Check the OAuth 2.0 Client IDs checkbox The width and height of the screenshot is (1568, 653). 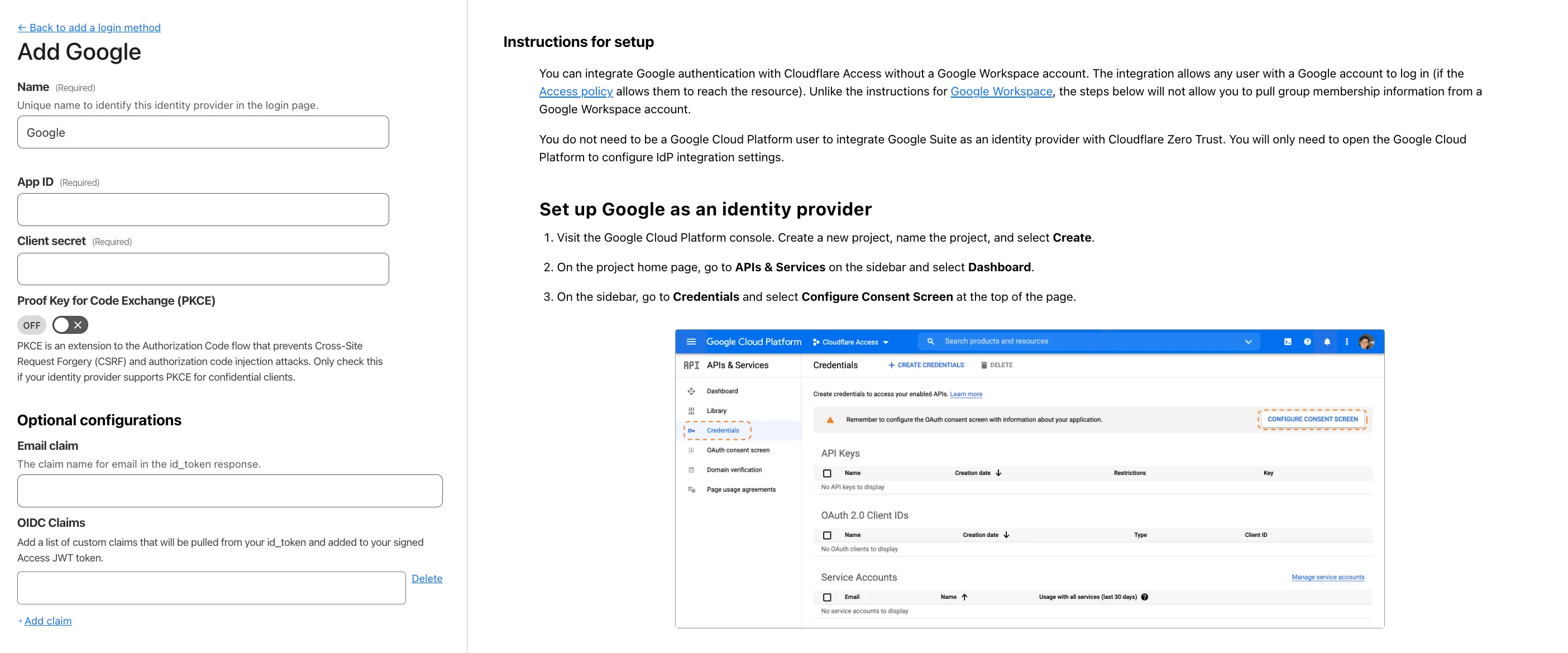pos(827,535)
